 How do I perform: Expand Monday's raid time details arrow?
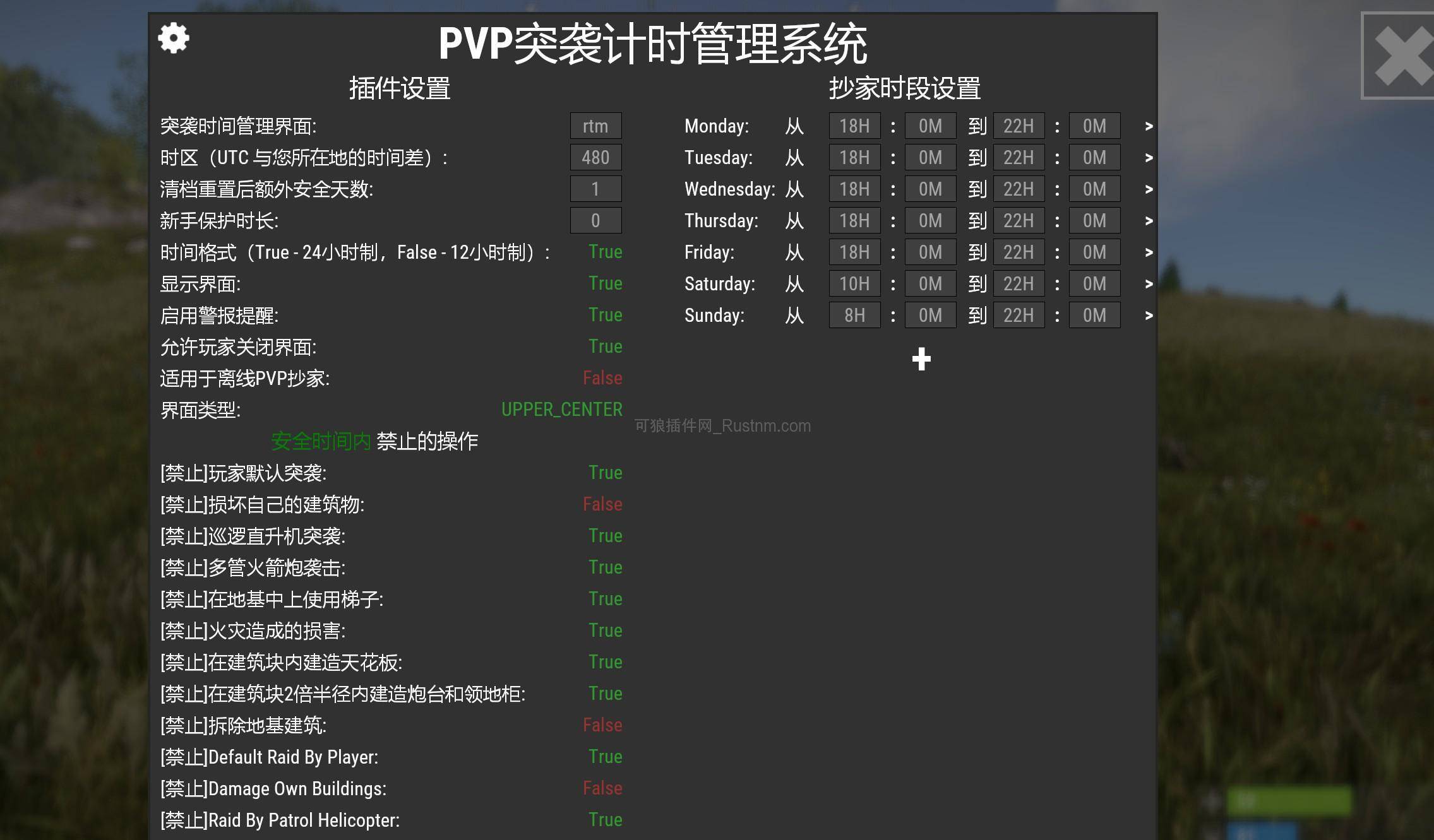tap(1148, 126)
